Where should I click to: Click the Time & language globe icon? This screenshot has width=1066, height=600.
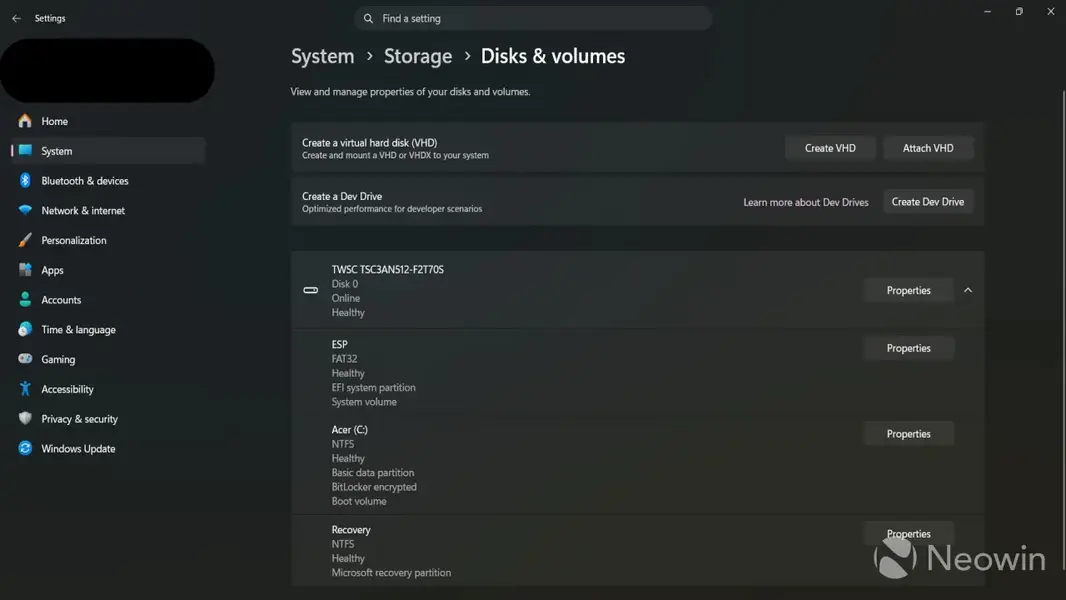(25, 329)
